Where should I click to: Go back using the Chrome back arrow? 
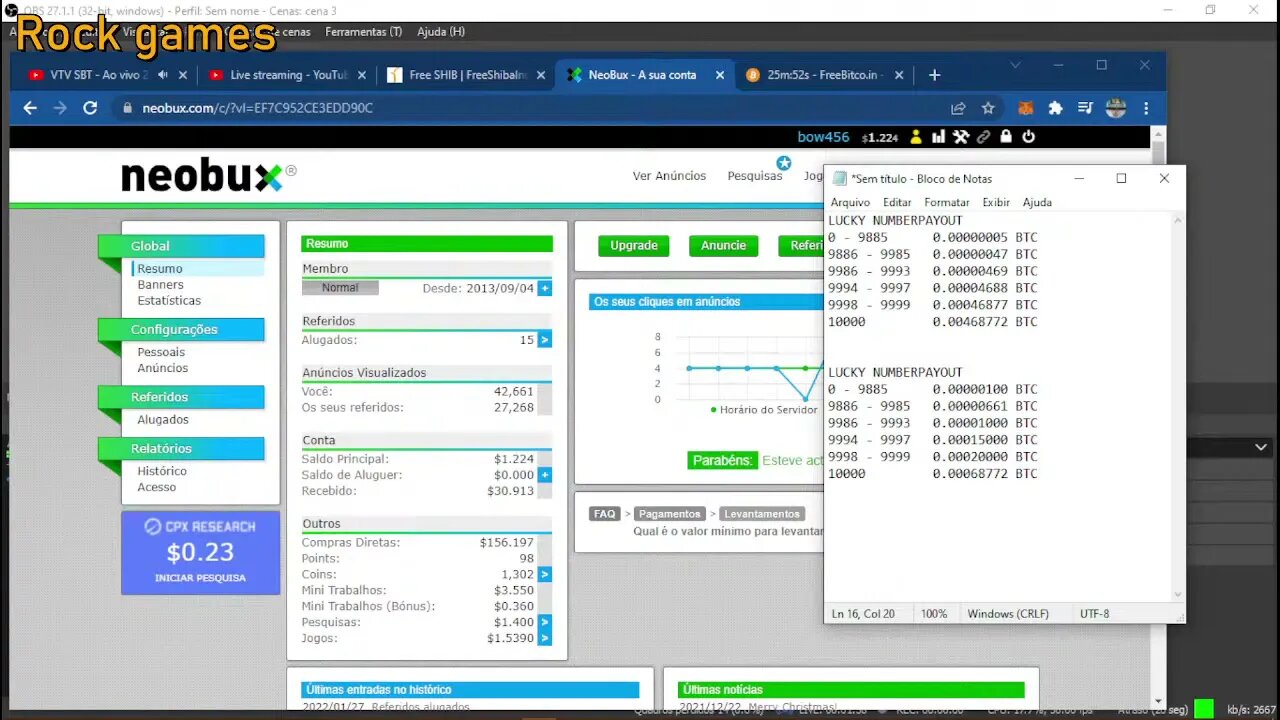click(x=30, y=108)
